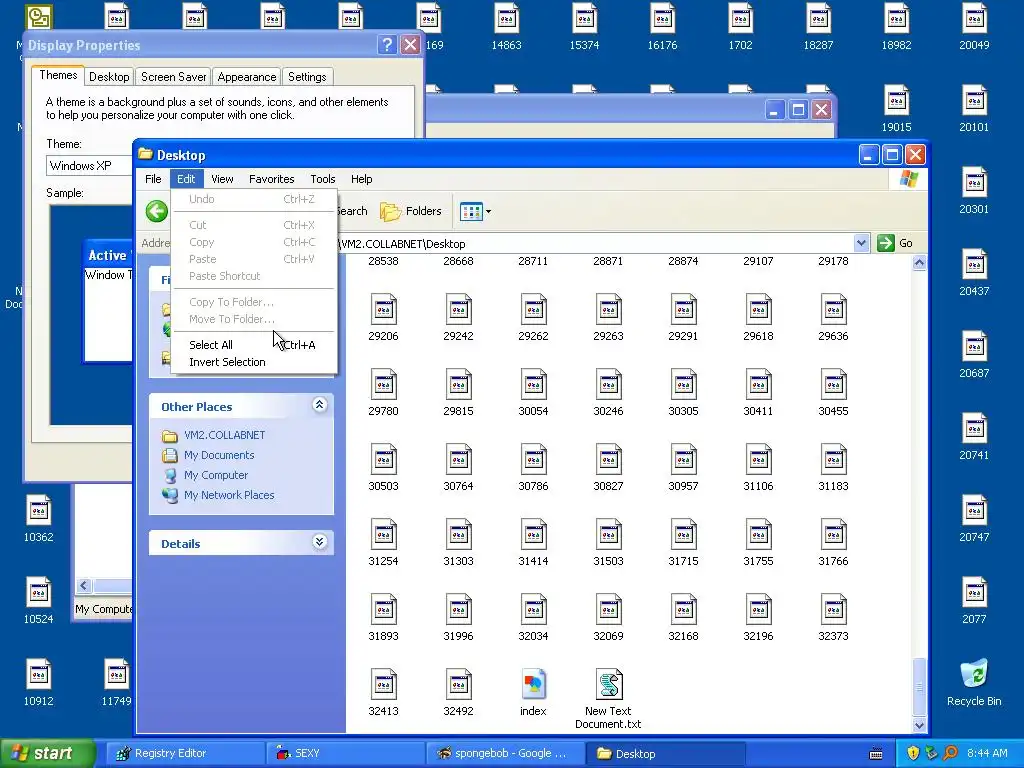Open the Favorites menu
1024x768 pixels.
(x=272, y=179)
